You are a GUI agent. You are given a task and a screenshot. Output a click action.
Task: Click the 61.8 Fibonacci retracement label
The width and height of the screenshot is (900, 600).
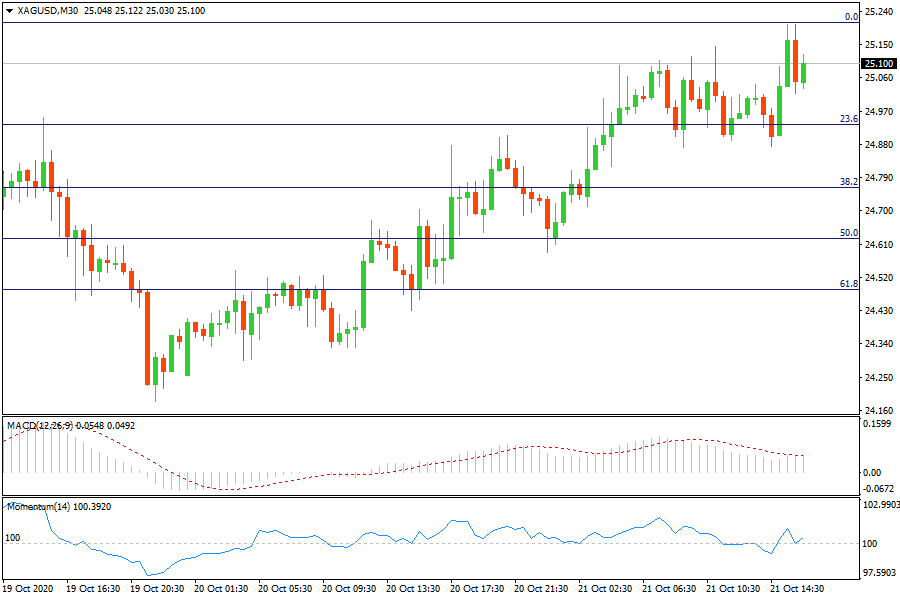(848, 284)
